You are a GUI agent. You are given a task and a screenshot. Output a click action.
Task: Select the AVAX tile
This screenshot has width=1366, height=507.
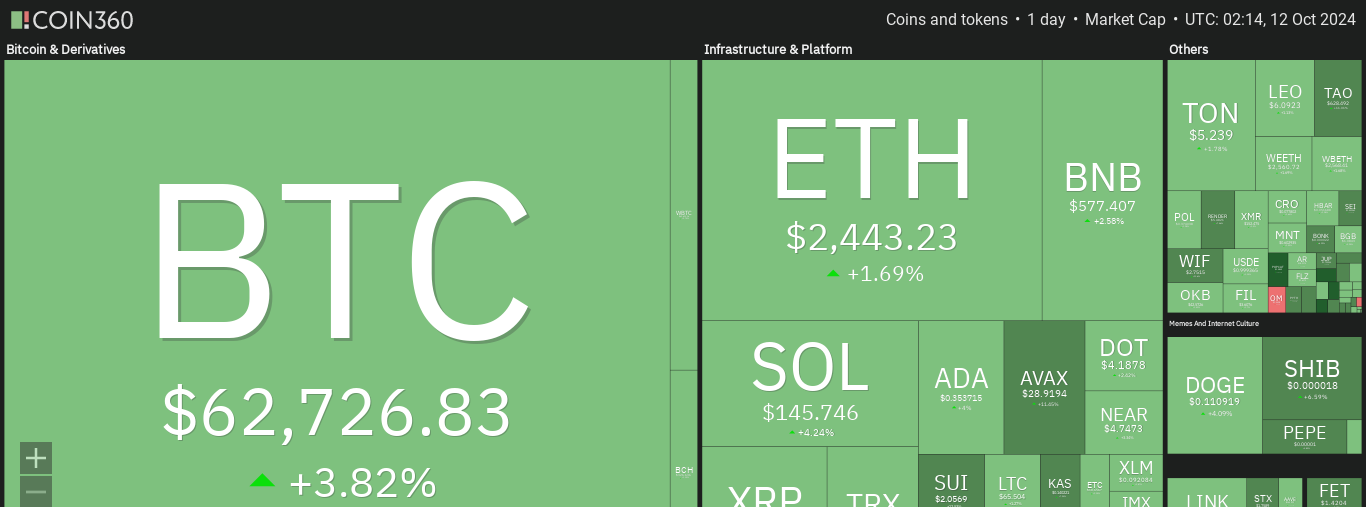click(x=1044, y=387)
